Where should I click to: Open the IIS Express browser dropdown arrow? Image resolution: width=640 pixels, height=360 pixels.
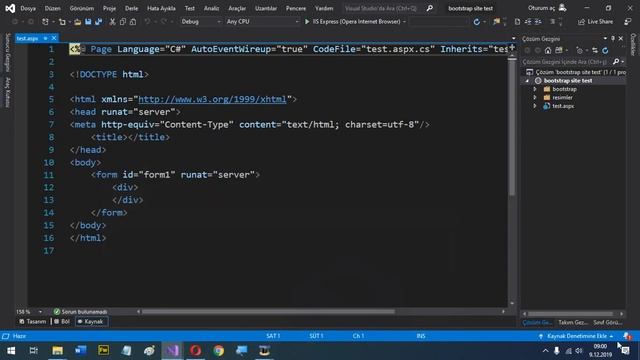point(404,22)
